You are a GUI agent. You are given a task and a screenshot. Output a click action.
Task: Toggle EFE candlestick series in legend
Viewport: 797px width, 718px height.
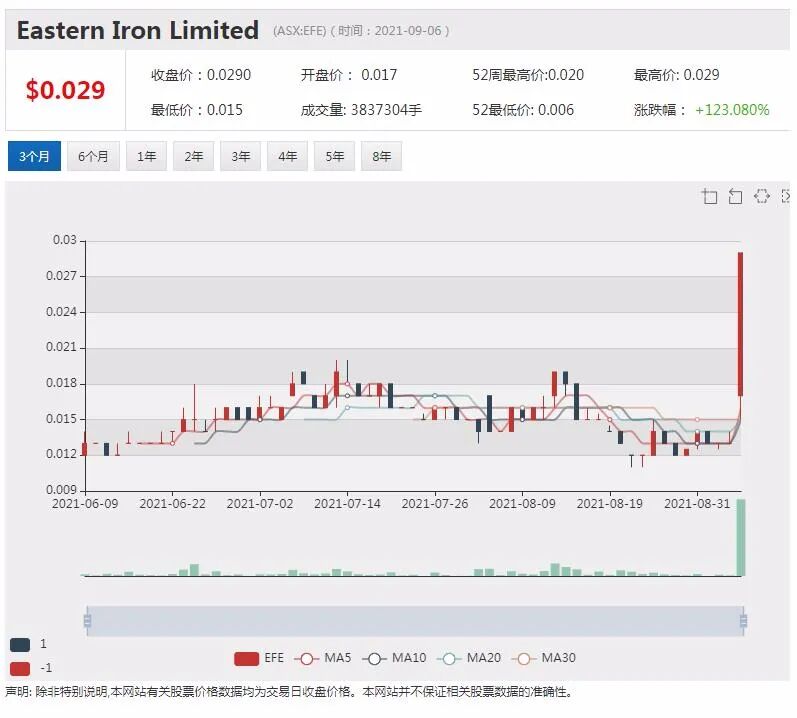[259, 658]
